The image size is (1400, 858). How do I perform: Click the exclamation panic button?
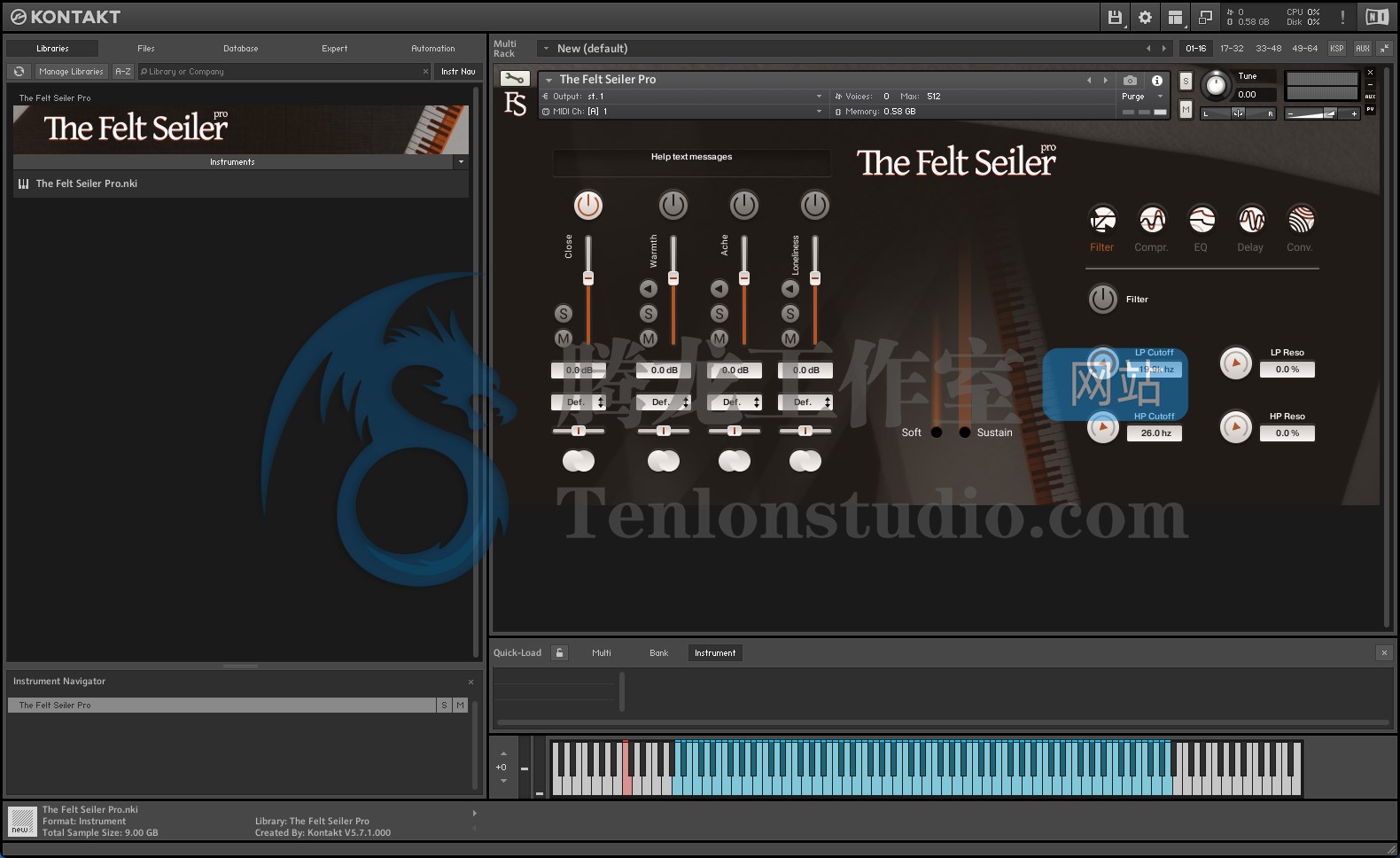1342,17
